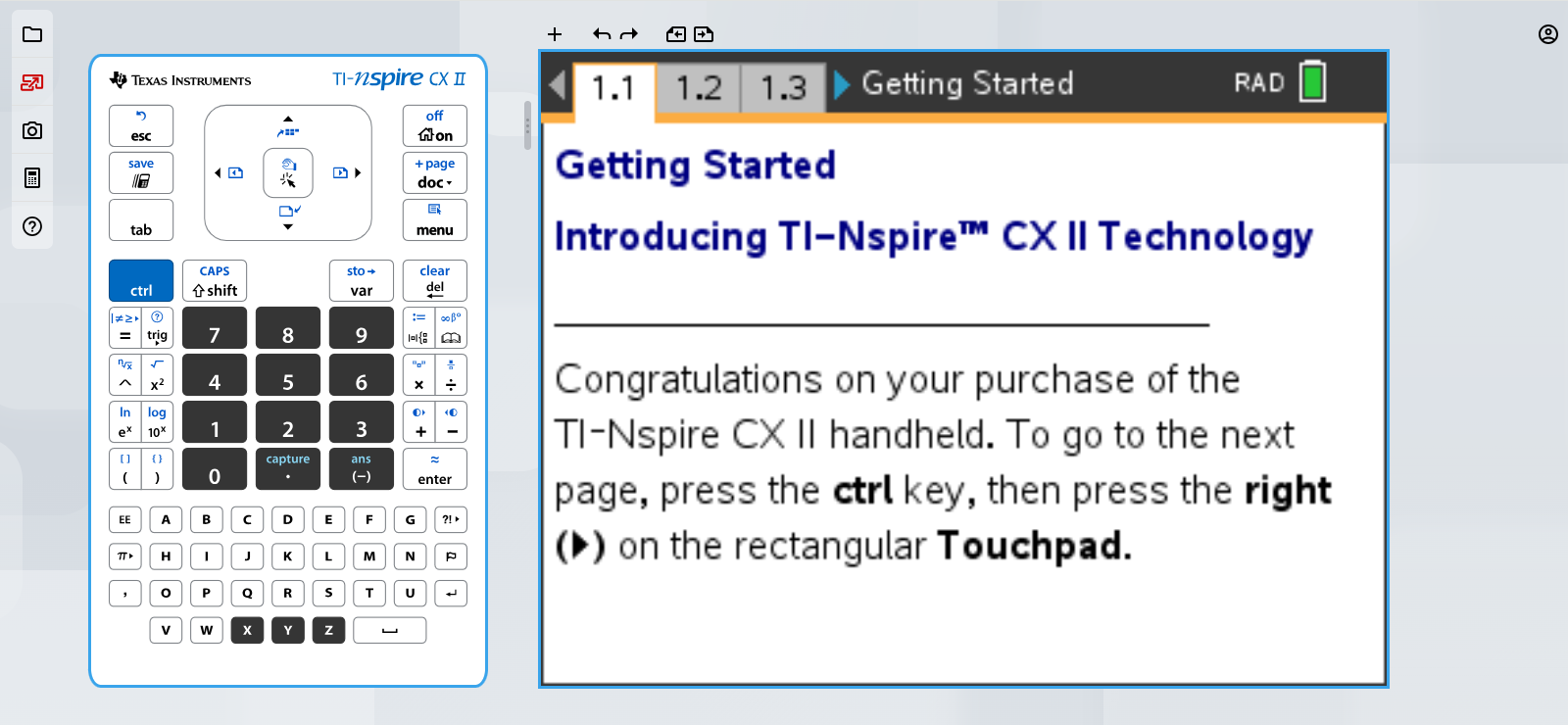1568x725 pixels.
Task: Toggle the shift CAPS key
Action: (x=215, y=281)
